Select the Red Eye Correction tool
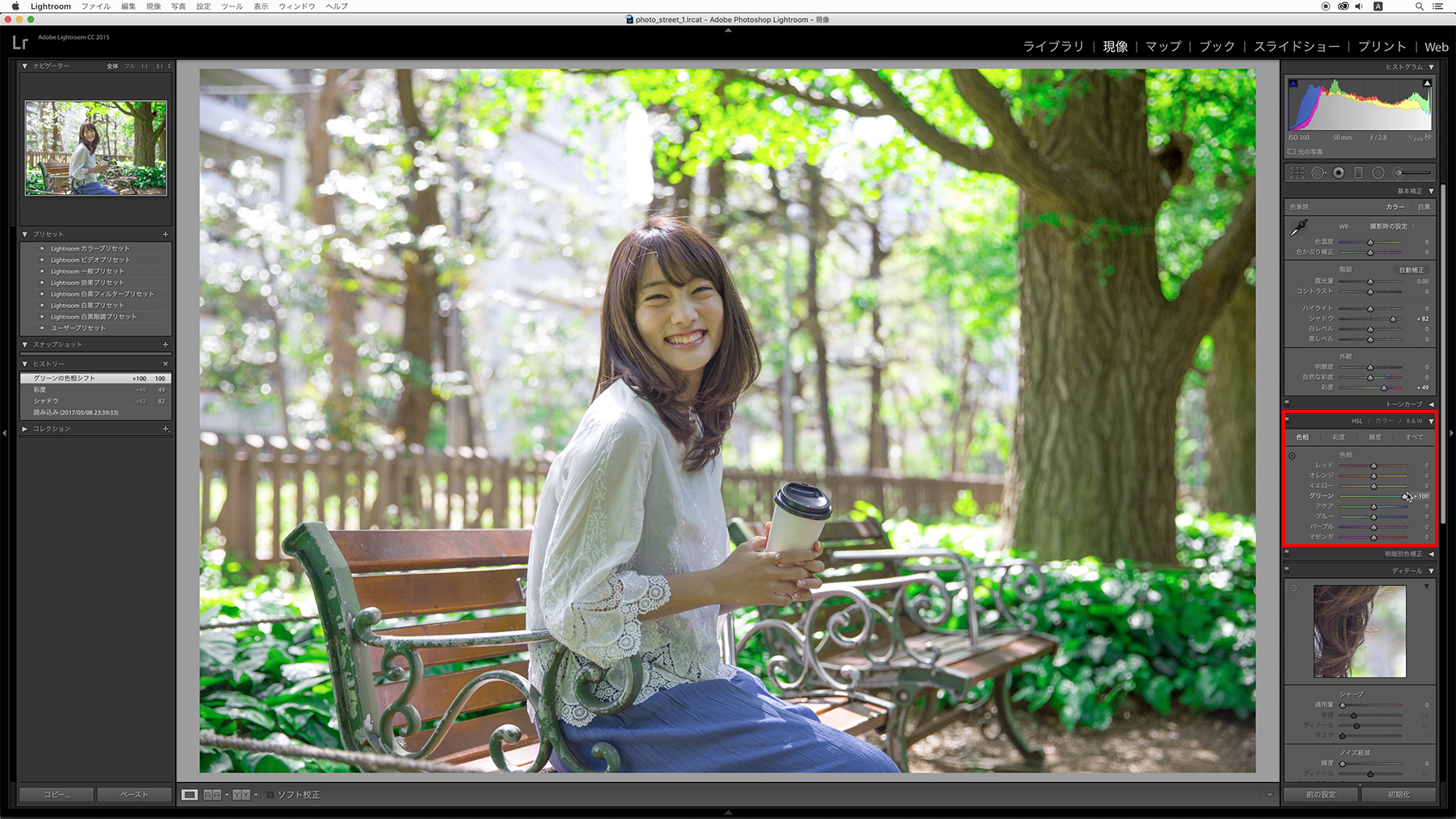 (1339, 172)
